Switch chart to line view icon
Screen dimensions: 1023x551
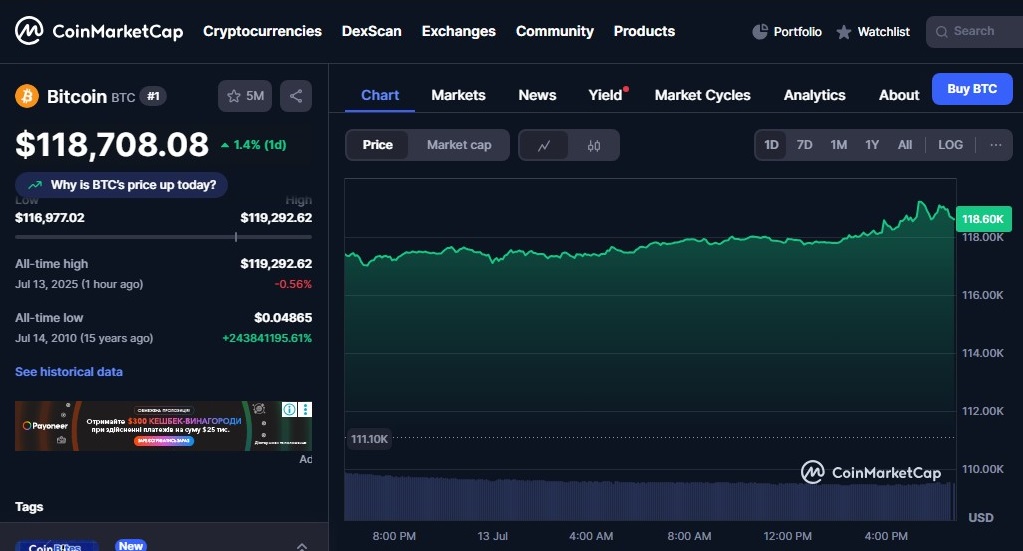pyautogui.click(x=543, y=145)
